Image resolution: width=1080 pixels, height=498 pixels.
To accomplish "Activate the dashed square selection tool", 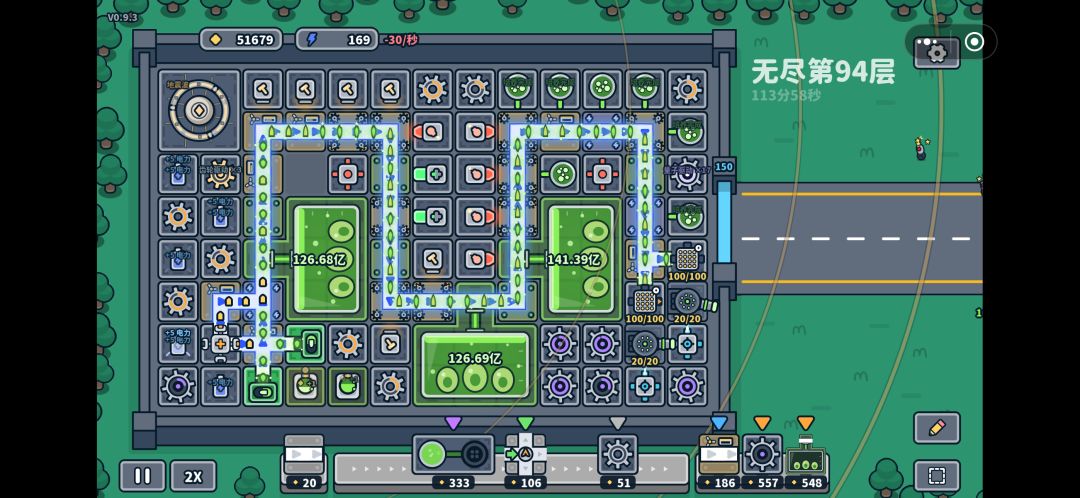I will point(936,476).
